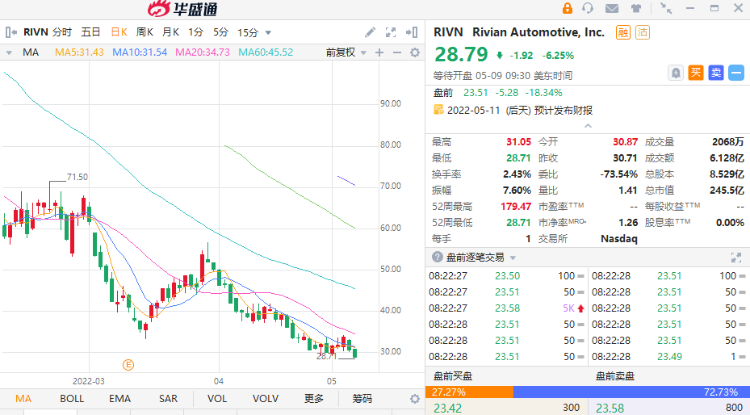Expand chart to fullscreen icon

click(x=391, y=32)
